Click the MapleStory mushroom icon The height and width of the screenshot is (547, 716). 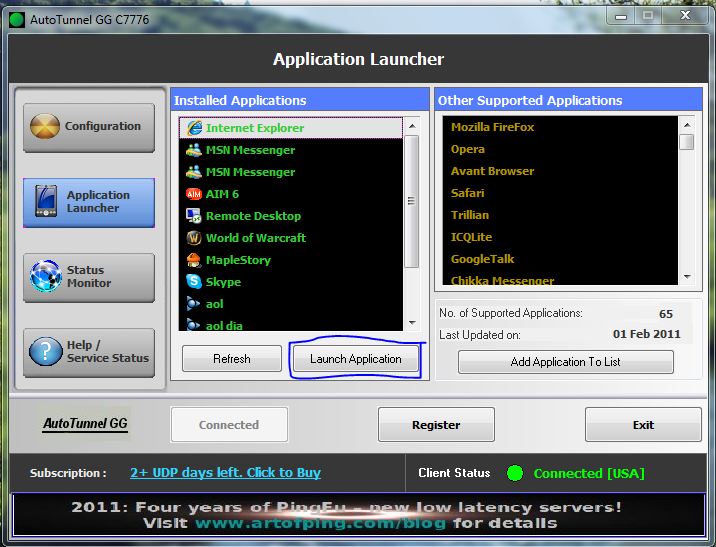click(194, 260)
